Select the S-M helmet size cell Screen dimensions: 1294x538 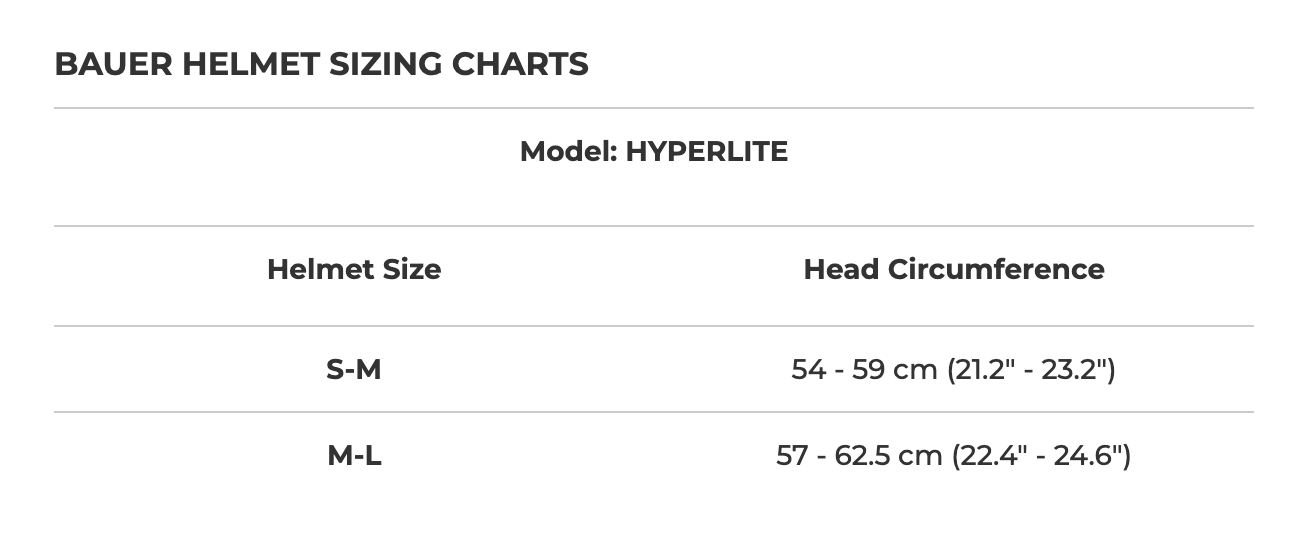[x=354, y=370]
